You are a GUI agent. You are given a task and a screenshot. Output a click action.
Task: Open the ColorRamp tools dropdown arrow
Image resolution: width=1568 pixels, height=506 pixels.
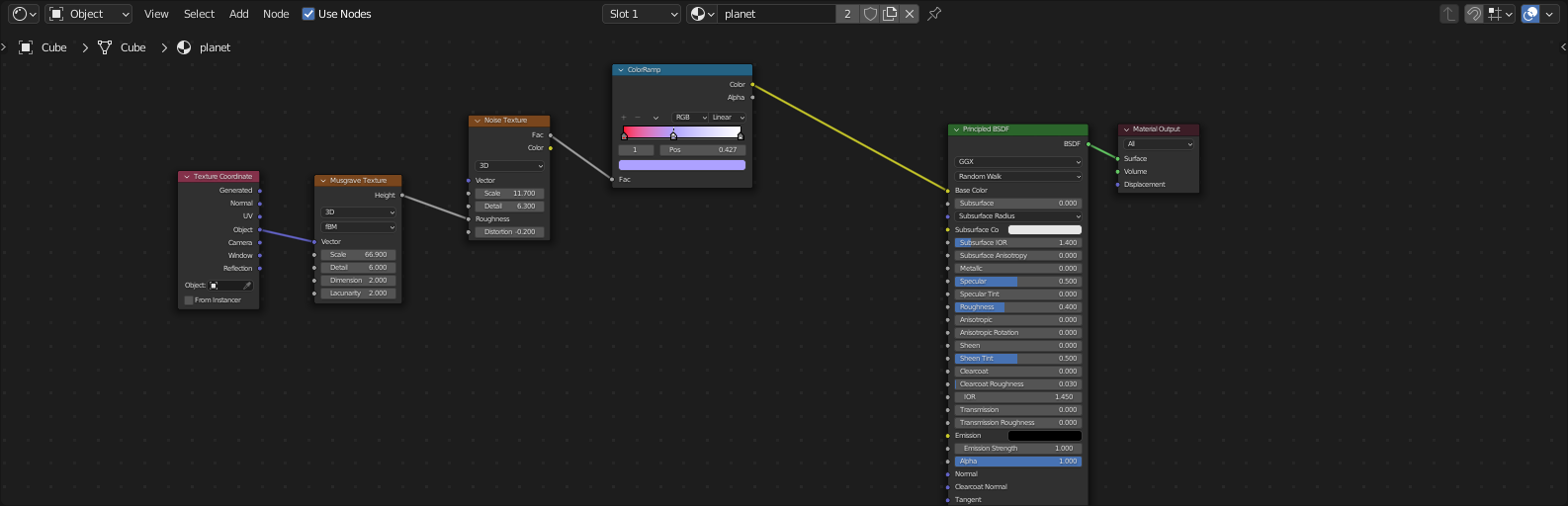pyautogui.click(x=655, y=118)
